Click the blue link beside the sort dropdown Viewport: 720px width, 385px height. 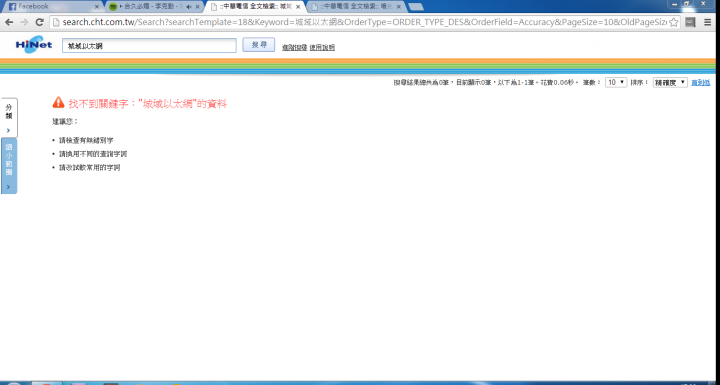(x=701, y=83)
